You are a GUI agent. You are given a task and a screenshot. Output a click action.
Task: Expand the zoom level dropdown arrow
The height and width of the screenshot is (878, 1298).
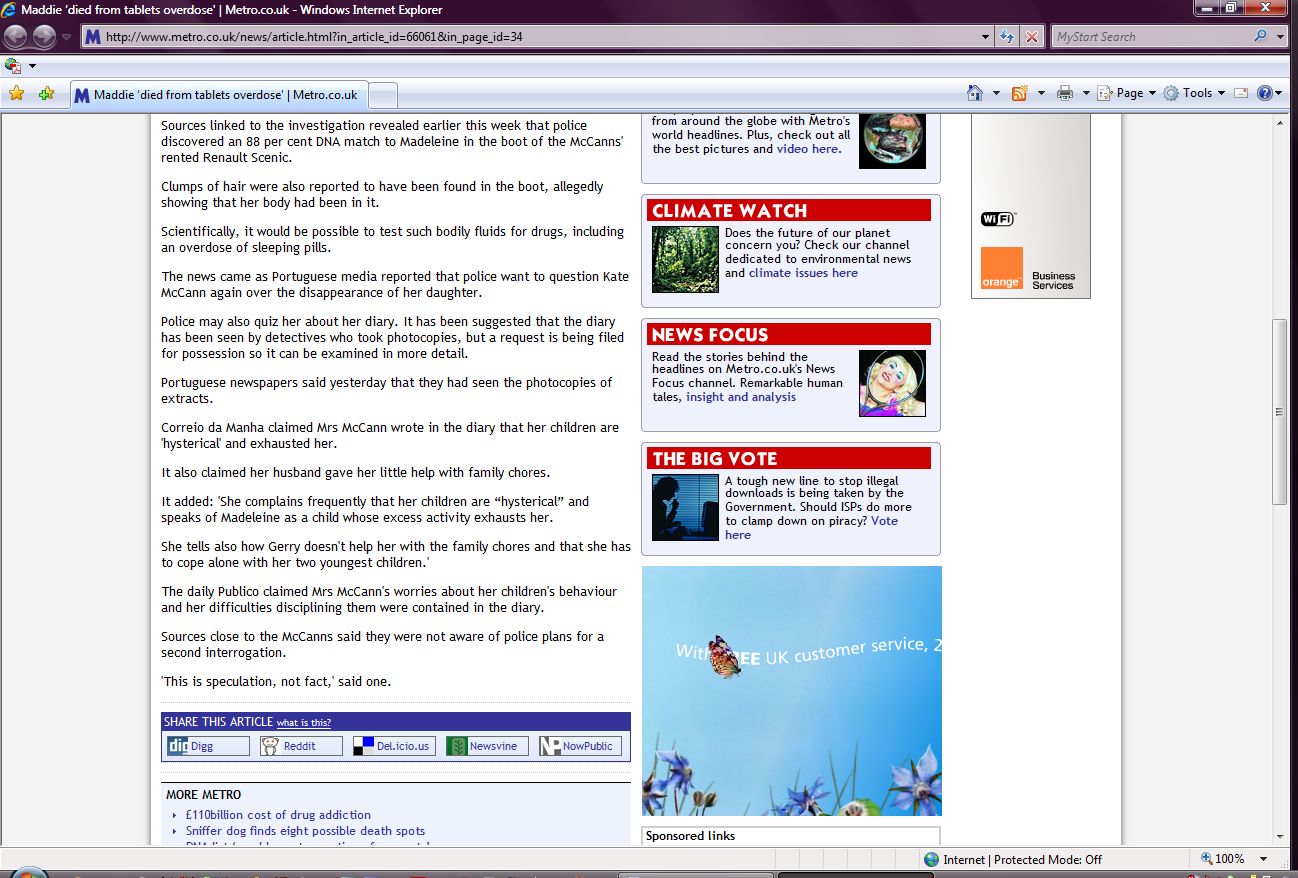[1263, 859]
